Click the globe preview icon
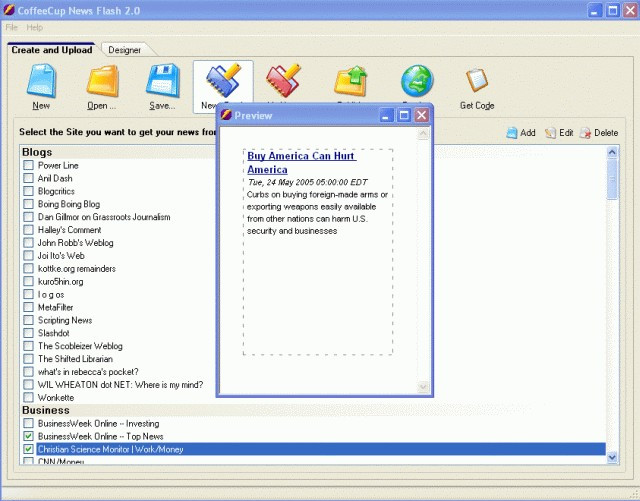 (417, 81)
